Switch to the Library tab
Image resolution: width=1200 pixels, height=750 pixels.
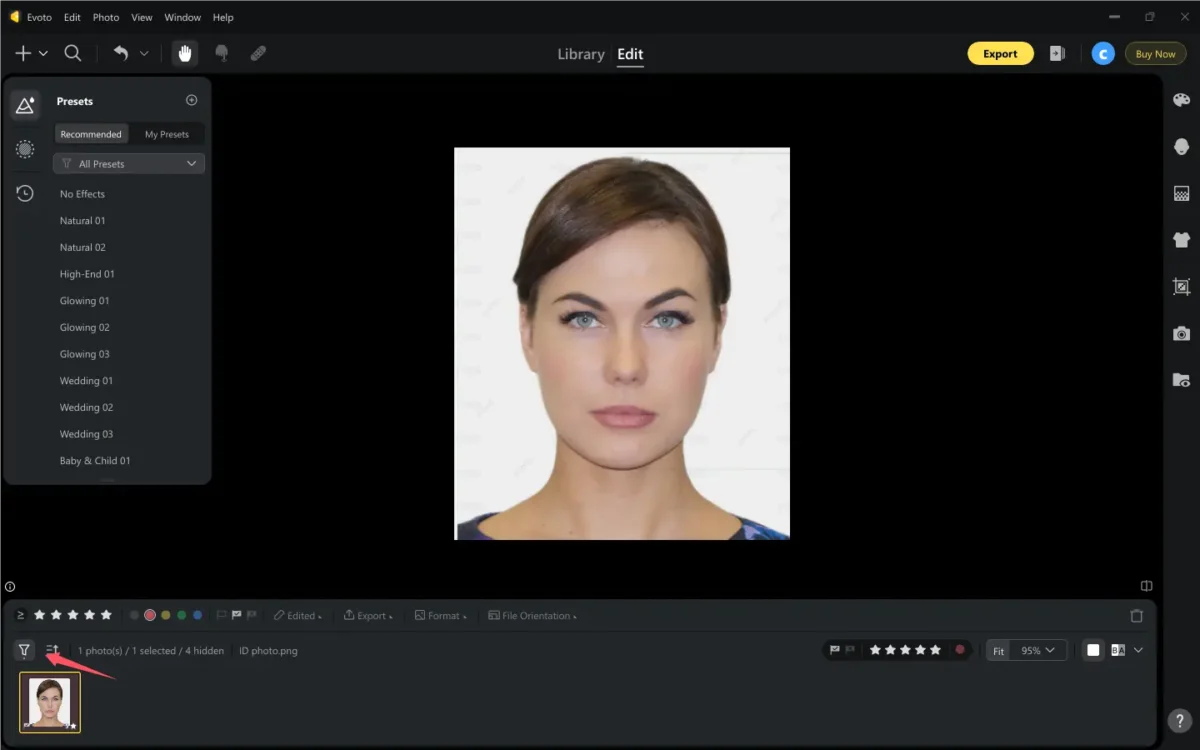pyautogui.click(x=581, y=54)
